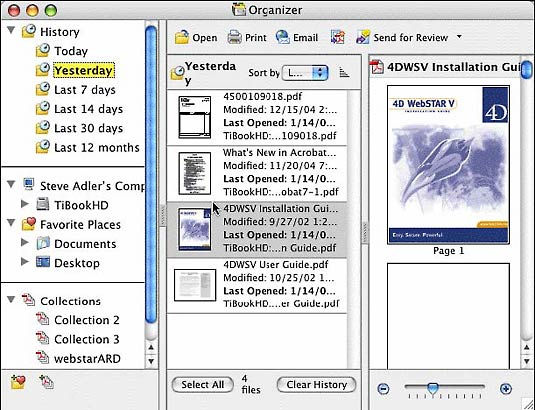This screenshot has width=535, height=410.
Task: Select the Today history clock icon
Action: point(43,50)
